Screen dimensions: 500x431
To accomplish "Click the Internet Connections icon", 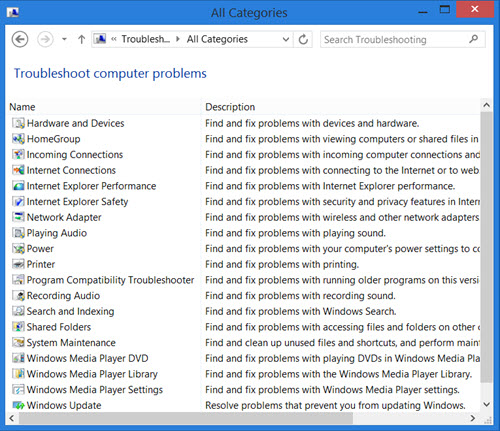I will 18,170.
